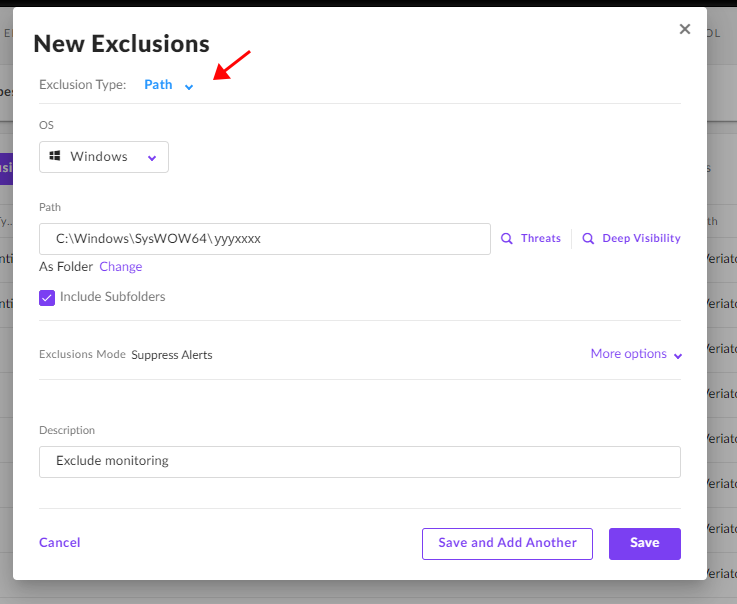The image size is (737, 604).
Task: Click the chevron arrow in the Windows dropdown
Action: pyautogui.click(x=152, y=158)
